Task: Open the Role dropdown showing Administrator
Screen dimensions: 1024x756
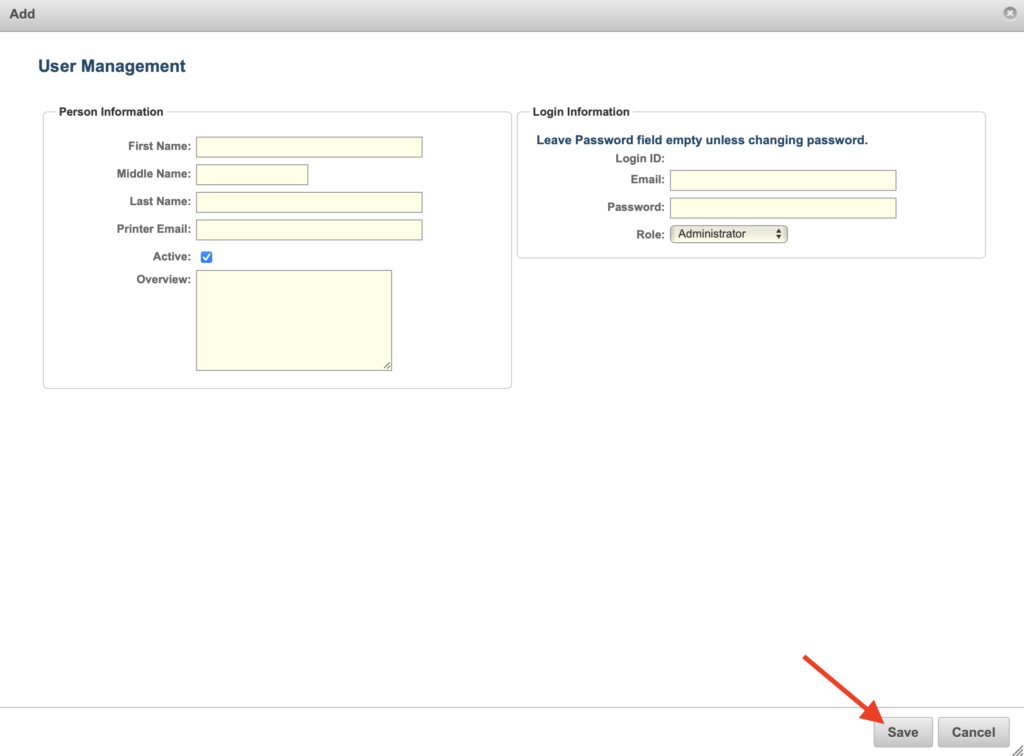Action: click(x=729, y=234)
